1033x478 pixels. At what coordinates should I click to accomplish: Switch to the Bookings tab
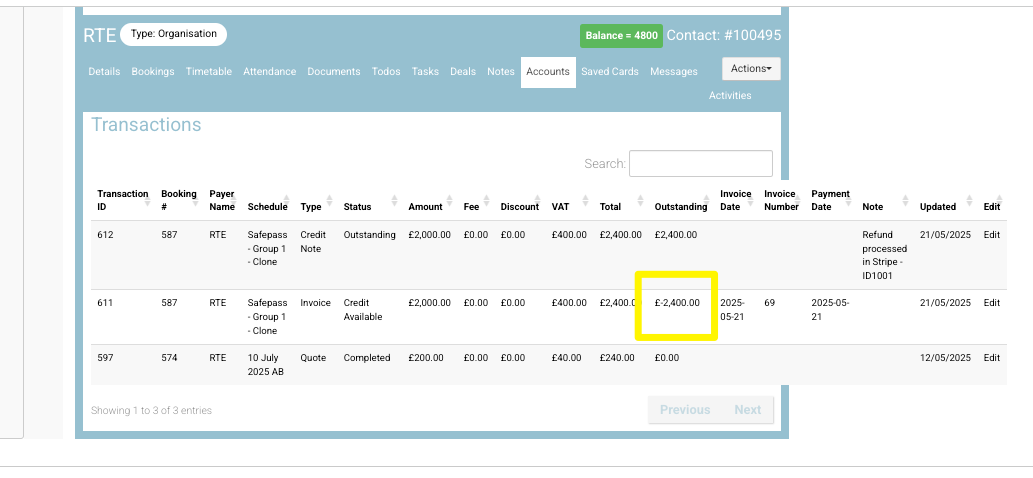[153, 72]
